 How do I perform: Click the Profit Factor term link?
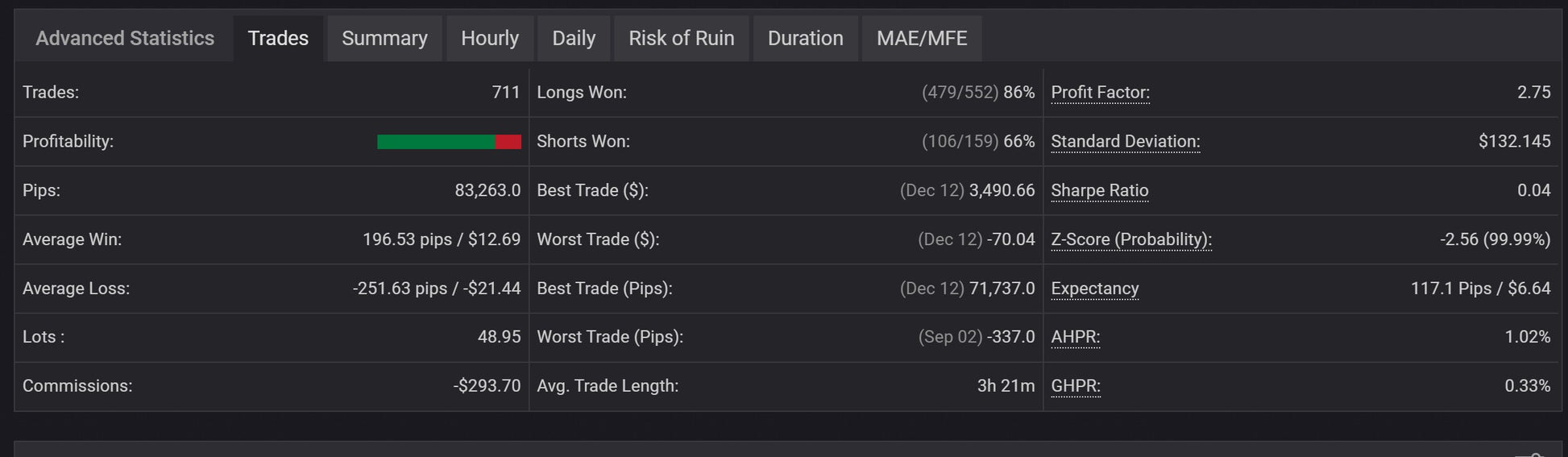point(1100,93)
